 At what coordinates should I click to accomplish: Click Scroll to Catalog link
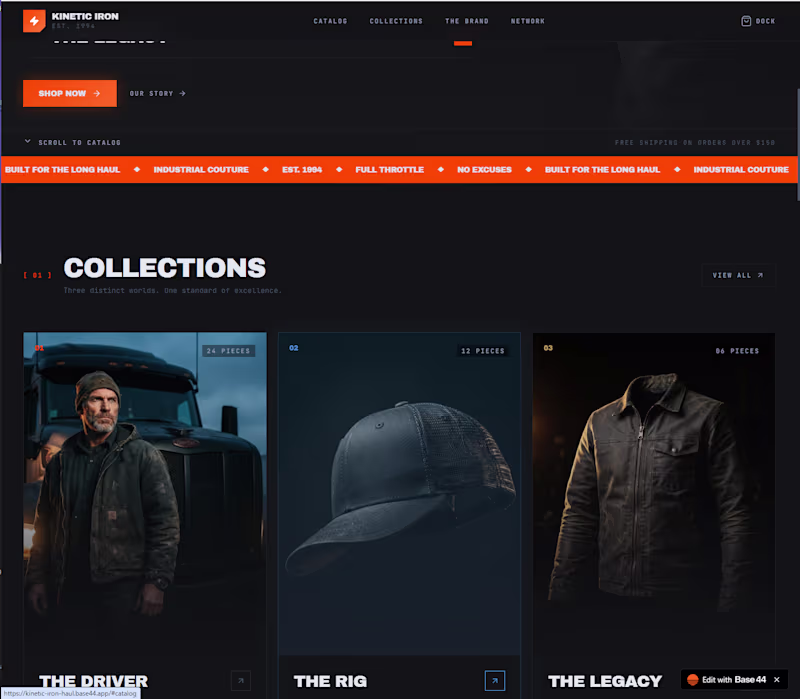coord(79,142)
